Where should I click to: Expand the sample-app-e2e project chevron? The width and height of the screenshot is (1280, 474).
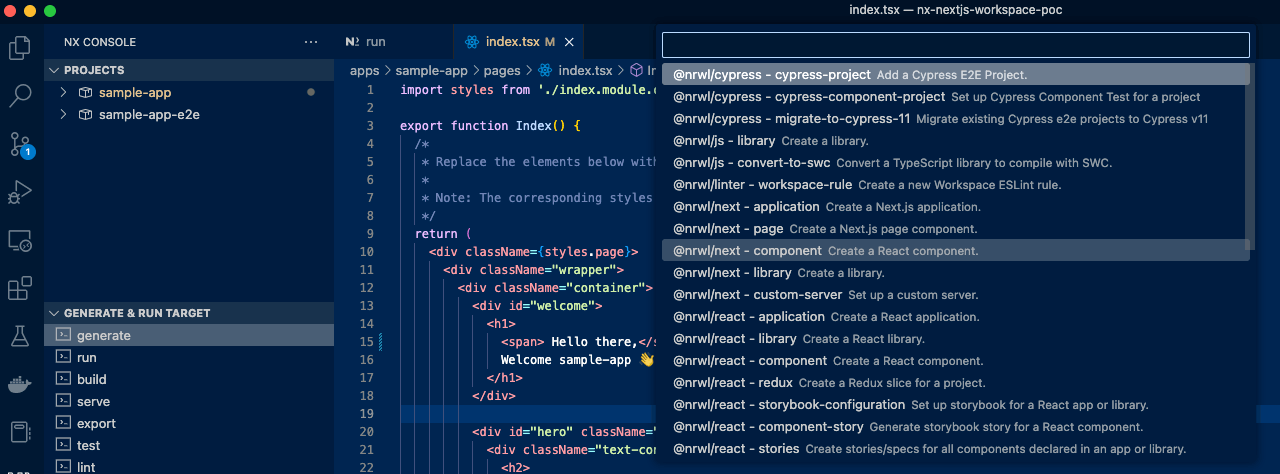pyautogui.click(x=64, y=115)
